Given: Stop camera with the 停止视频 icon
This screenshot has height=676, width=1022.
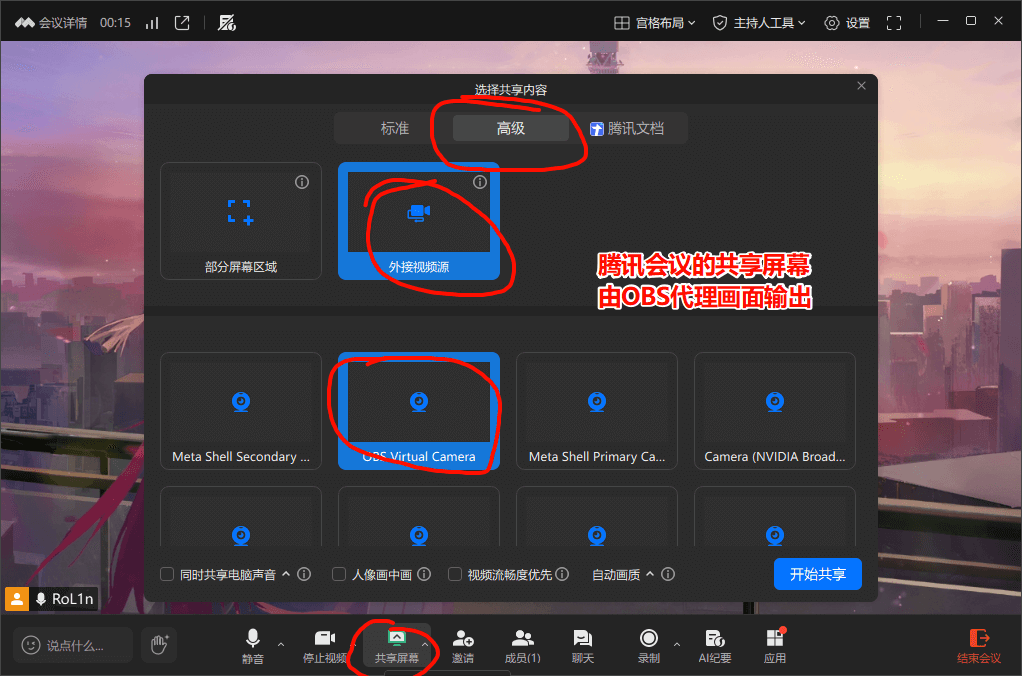Looking at the screenshot, I should (325, 646).
